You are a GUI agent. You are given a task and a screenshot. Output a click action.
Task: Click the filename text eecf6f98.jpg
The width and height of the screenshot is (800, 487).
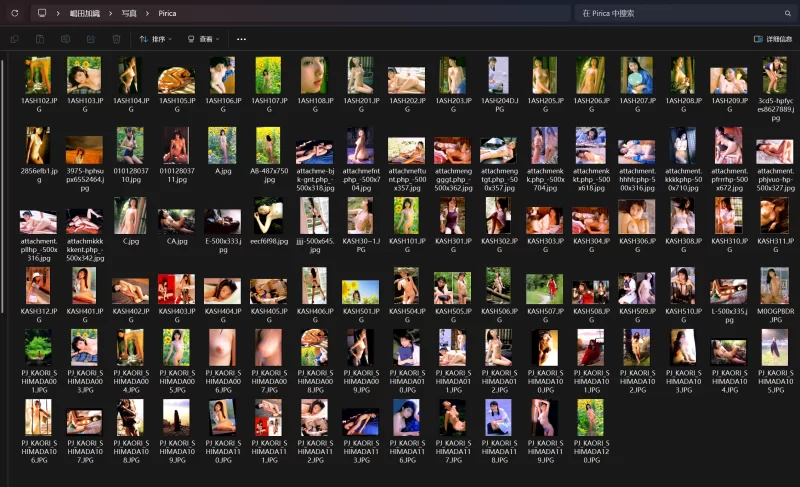point(269,241)
